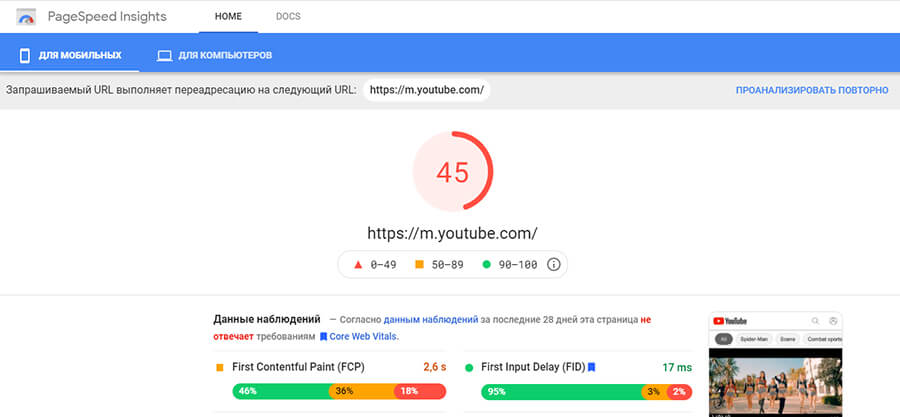Click the laptop icon for computers tab
900x417 pixels.
coord(164,55)
